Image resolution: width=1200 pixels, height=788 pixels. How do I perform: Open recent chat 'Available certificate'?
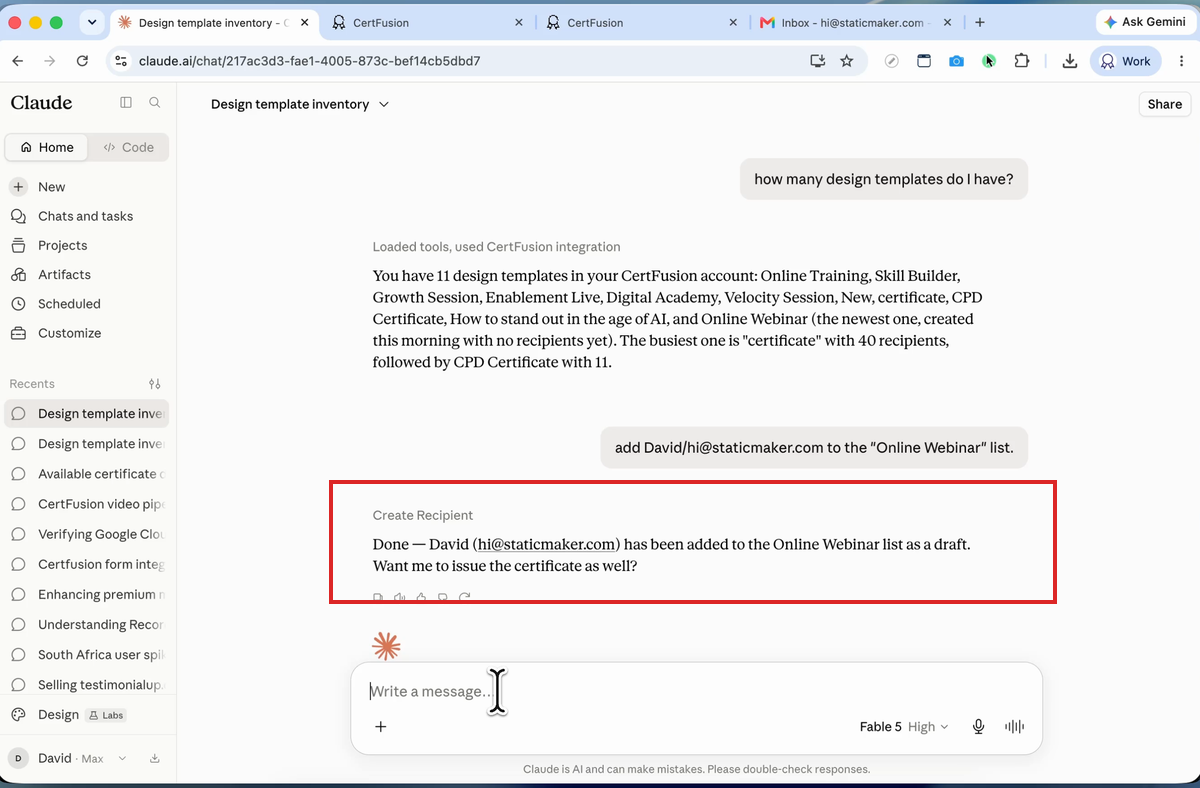coord(88,474)
